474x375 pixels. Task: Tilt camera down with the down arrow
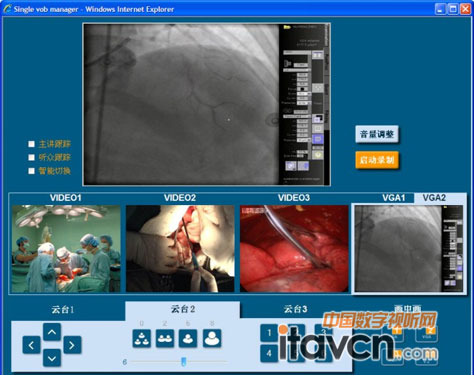pyautogui.click(x=52, y=358)
